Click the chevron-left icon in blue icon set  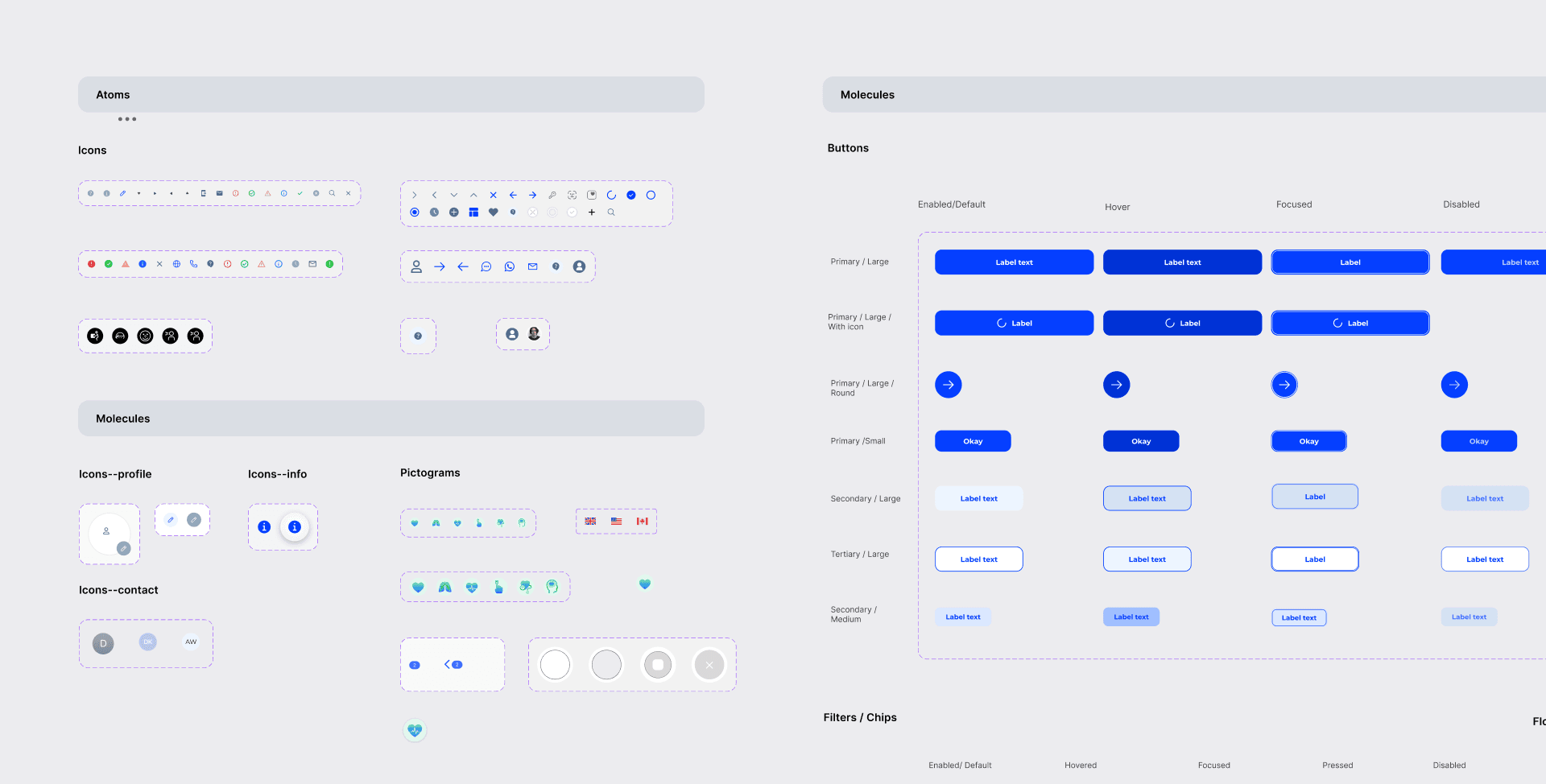pos(434,195)
